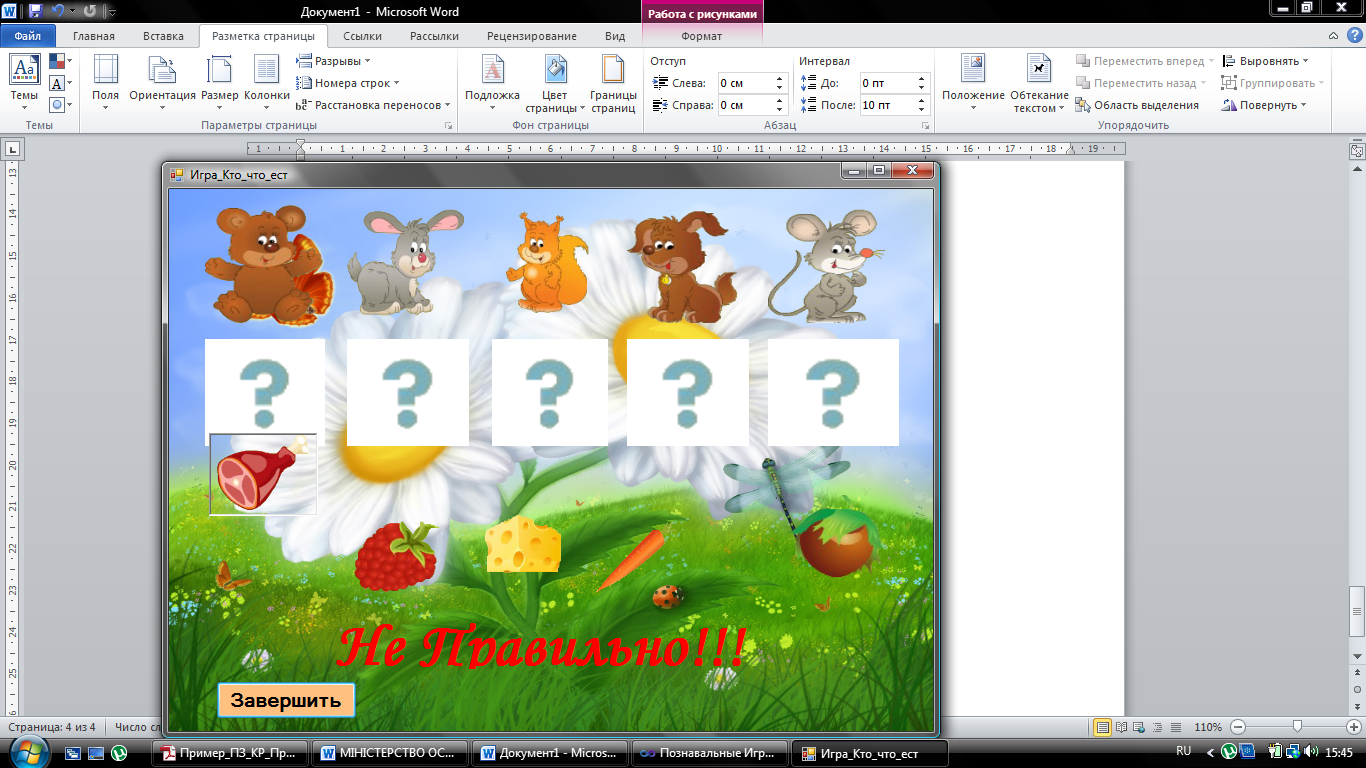
Task: Open the Поля margins menu
Action: (105, 82)
